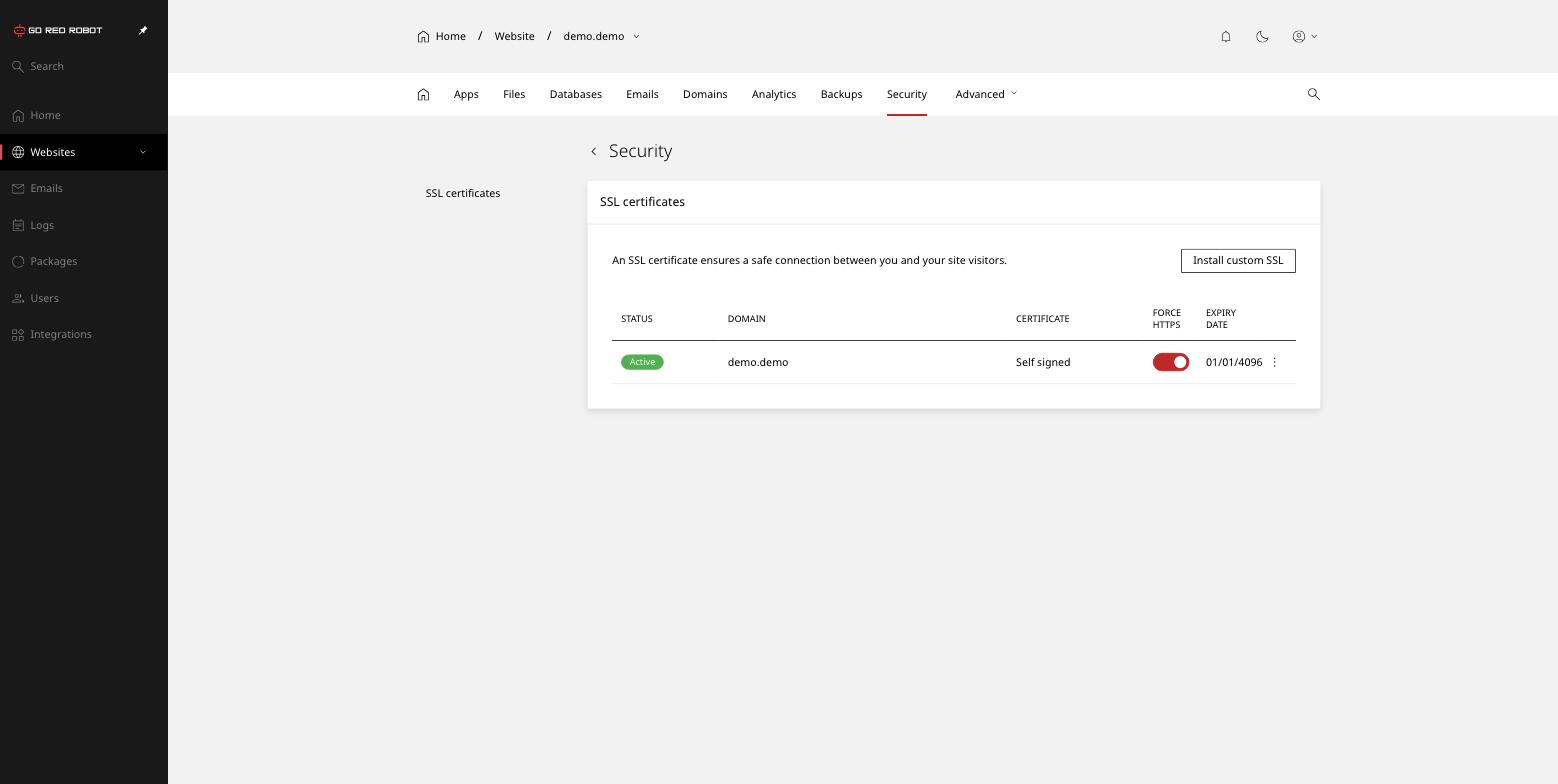Switch to the Apps tab
Image resolution: width=1558 pixels, height=784 pixels.
(466, 94)
